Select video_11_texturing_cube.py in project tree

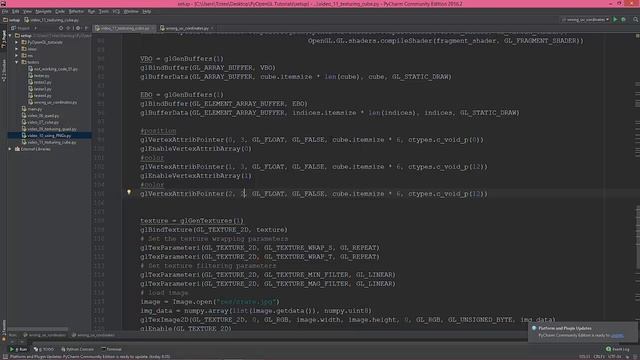49,142
